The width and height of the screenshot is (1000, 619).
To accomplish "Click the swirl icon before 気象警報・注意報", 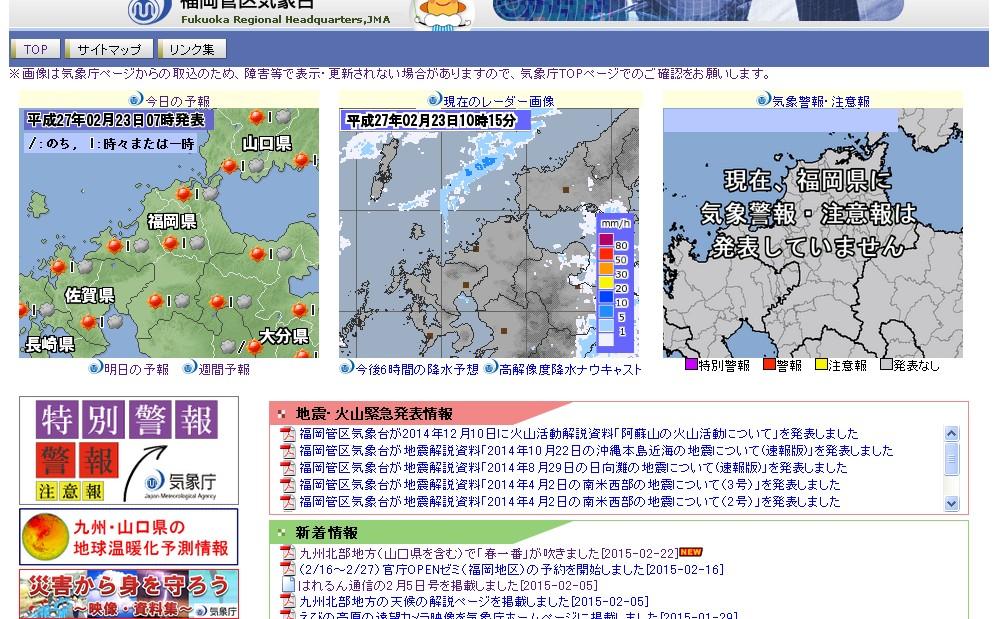I will point(763,100).
